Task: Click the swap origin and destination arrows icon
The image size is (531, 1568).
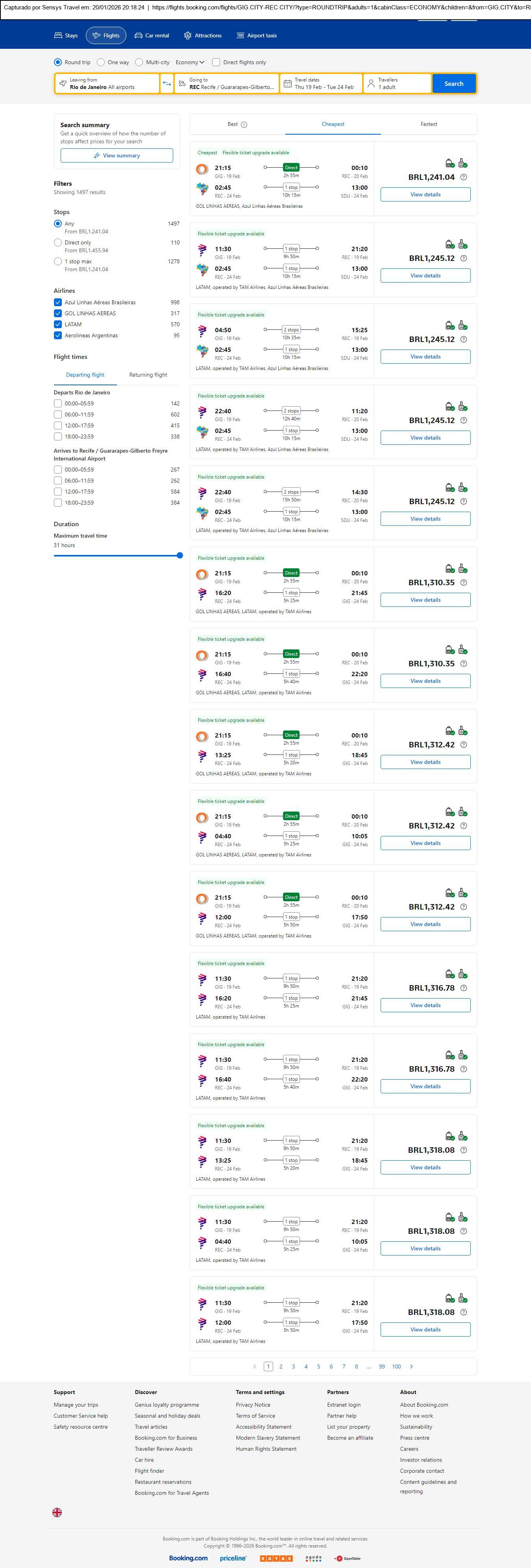Action: [x=167, y=83]
